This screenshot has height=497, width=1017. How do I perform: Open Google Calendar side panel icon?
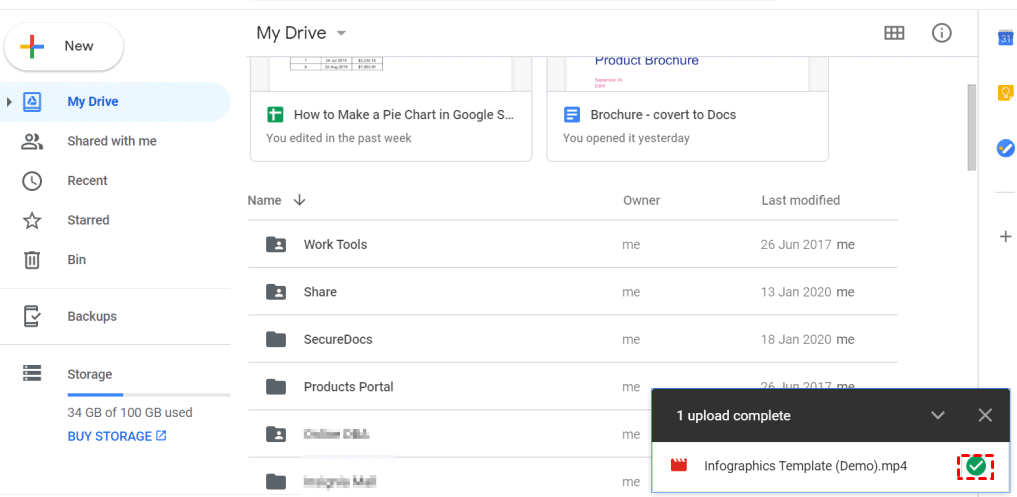1005,38
